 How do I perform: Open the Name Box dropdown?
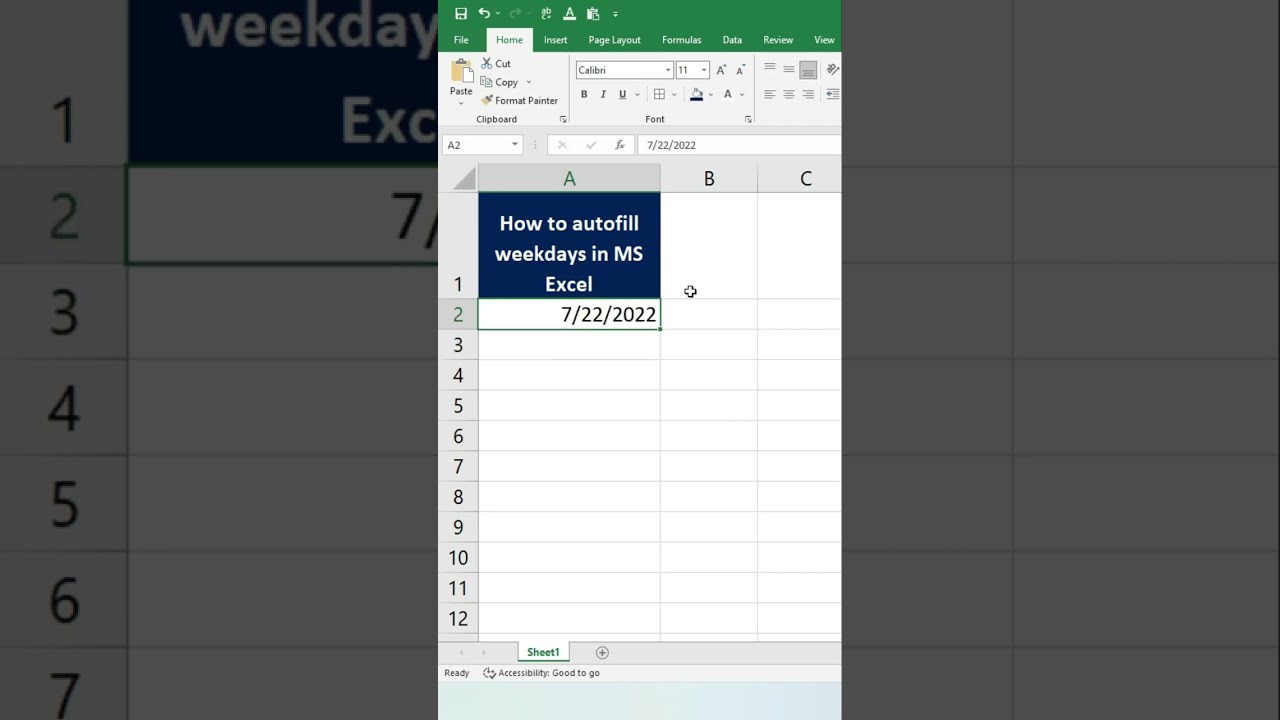[x=515, y=145]
